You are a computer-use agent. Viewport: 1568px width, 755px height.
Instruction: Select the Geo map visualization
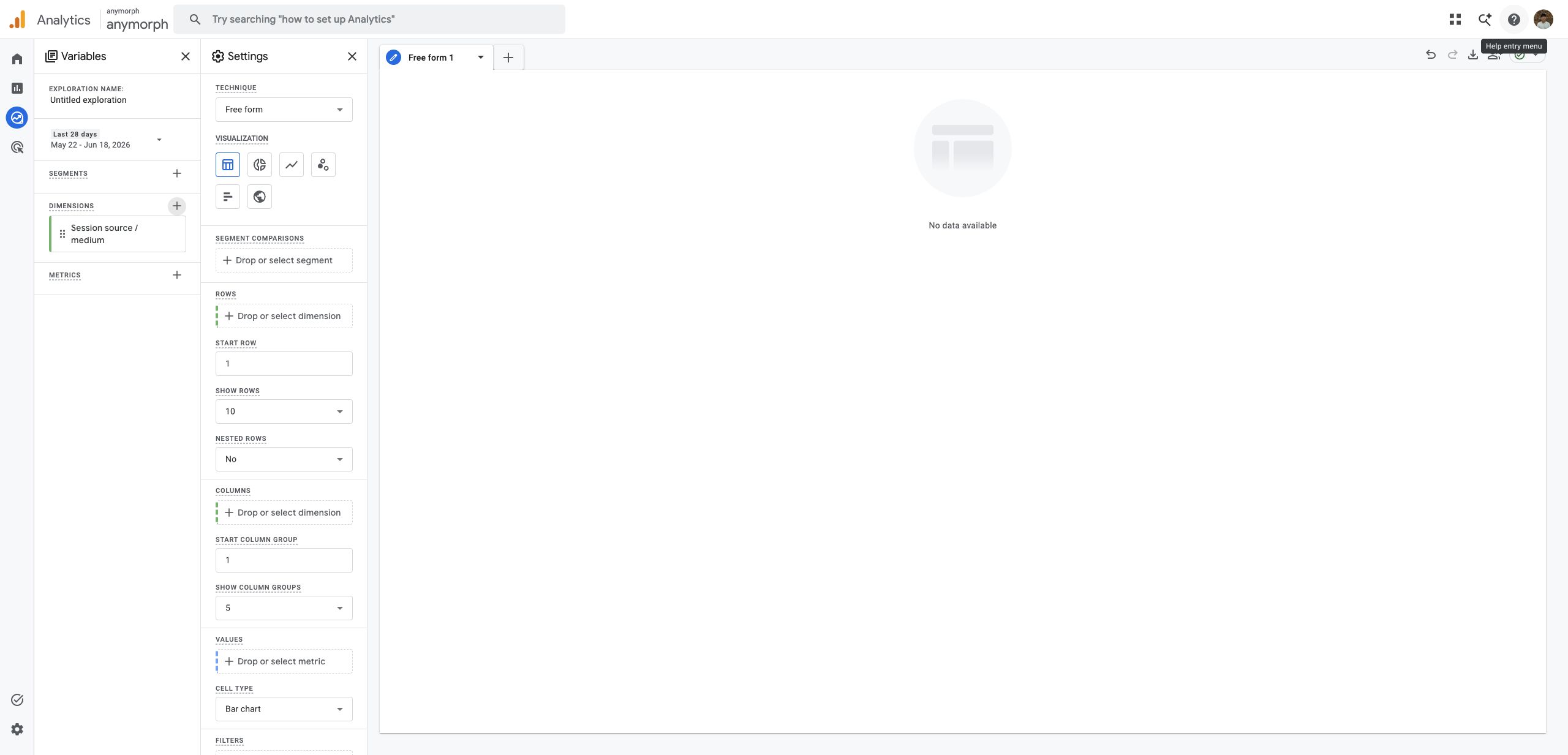tap(260, 197)
